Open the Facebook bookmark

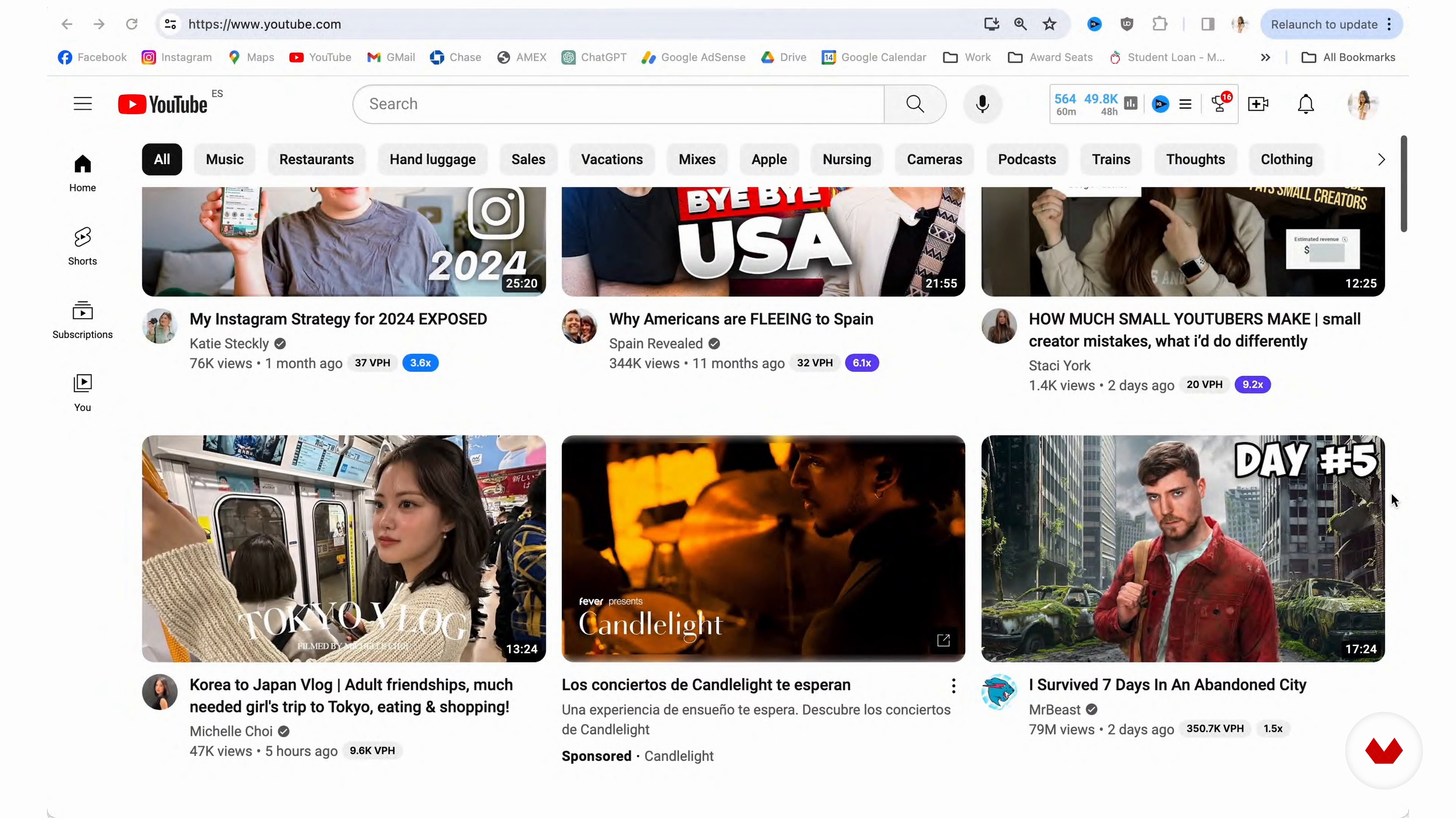[x=92, y=57]
